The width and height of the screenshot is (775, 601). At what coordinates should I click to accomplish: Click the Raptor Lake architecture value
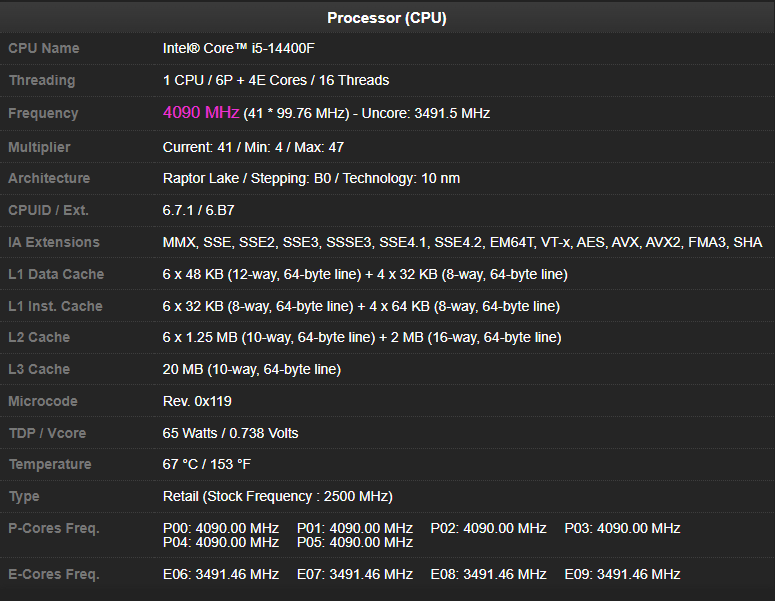point(311,178)
